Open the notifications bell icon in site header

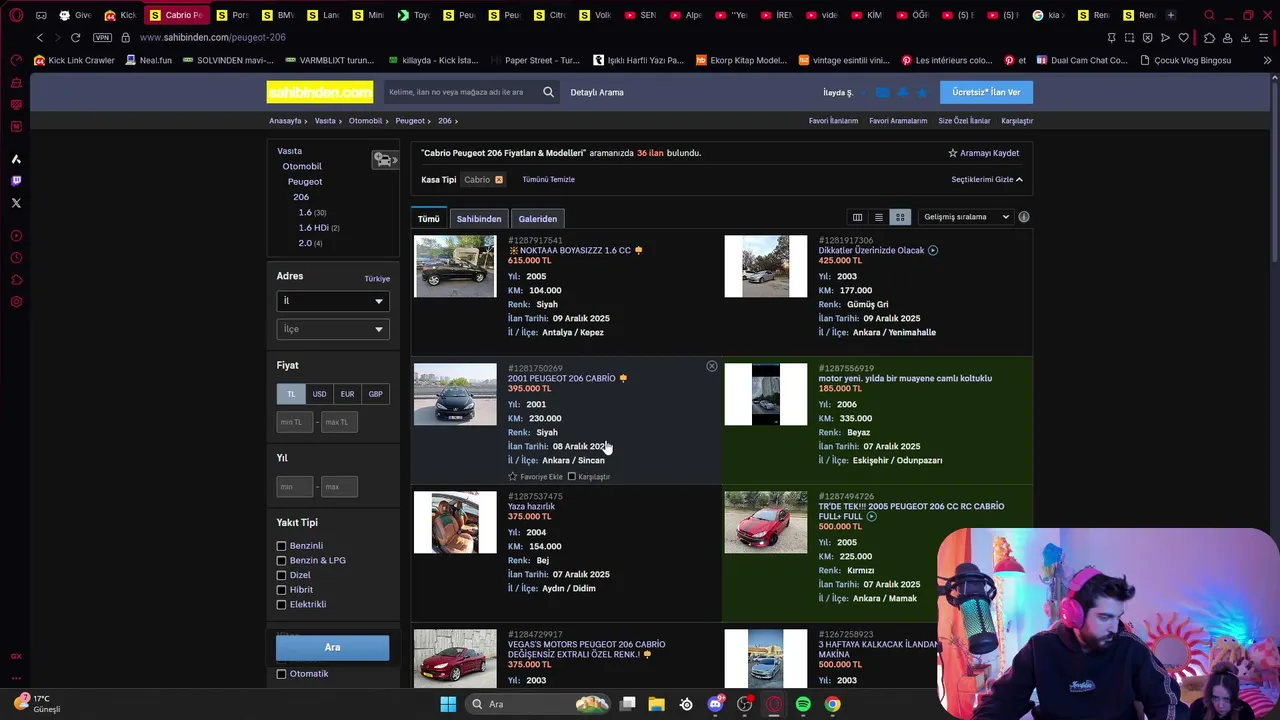902,92
